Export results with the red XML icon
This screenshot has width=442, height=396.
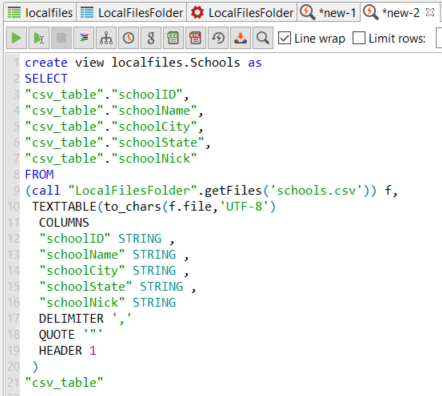coord(195,38)
